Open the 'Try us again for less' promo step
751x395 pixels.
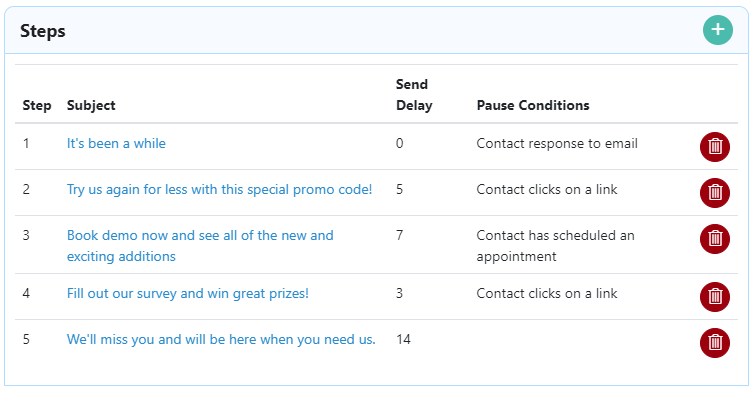tap(219, 189)
